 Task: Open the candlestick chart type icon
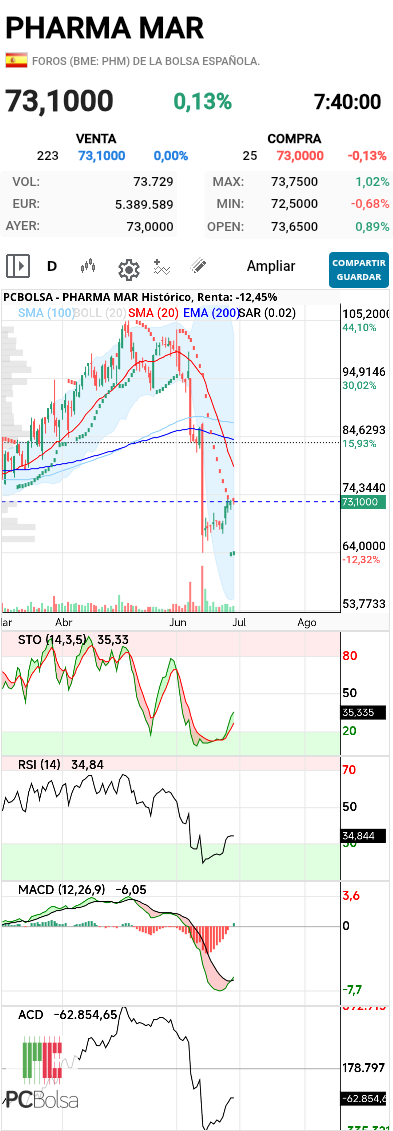coord(88,266)
